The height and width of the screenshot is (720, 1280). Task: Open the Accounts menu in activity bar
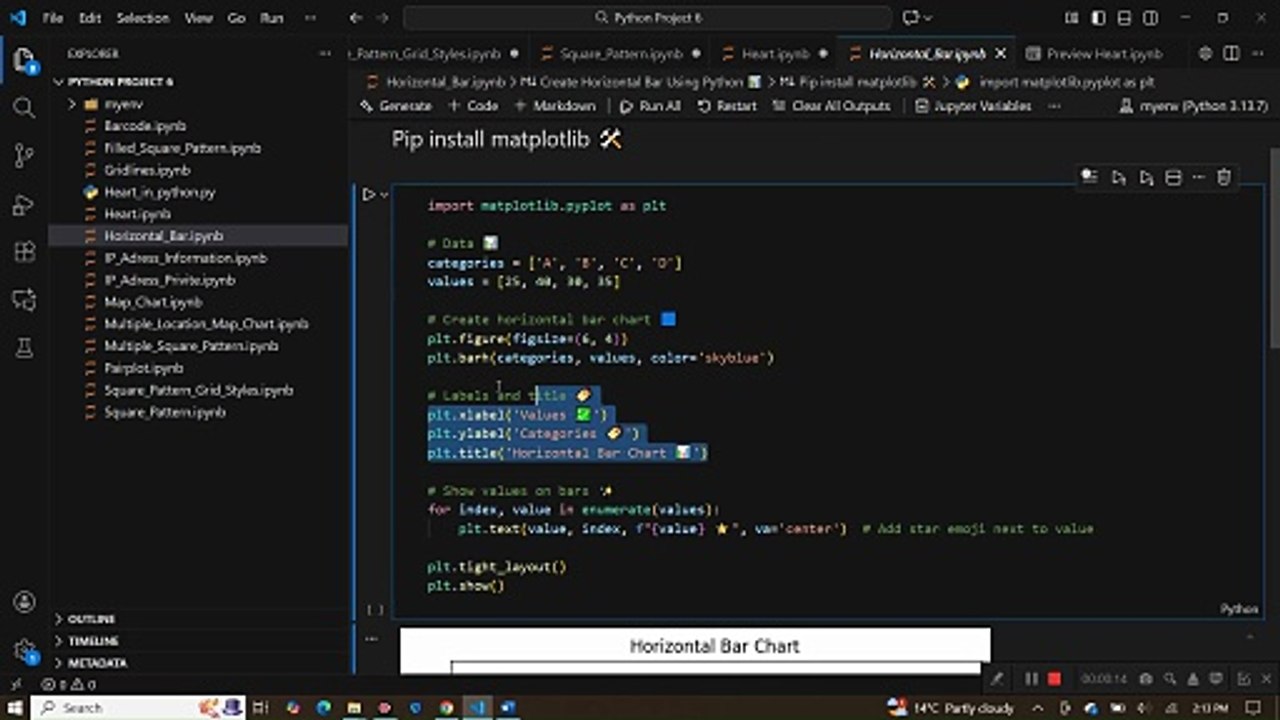[24, 602]
